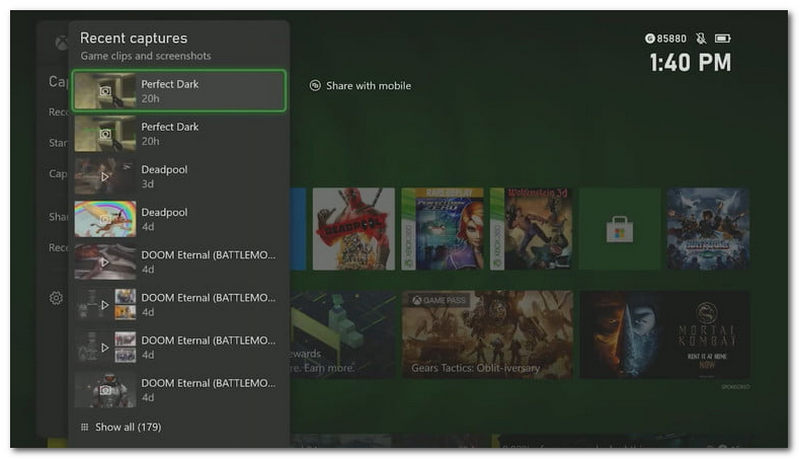Screen dimensions: 800x459
Task: Play the Deadpool clip from 3d ago
Action: pyautogui.click(x=179, y=176)
